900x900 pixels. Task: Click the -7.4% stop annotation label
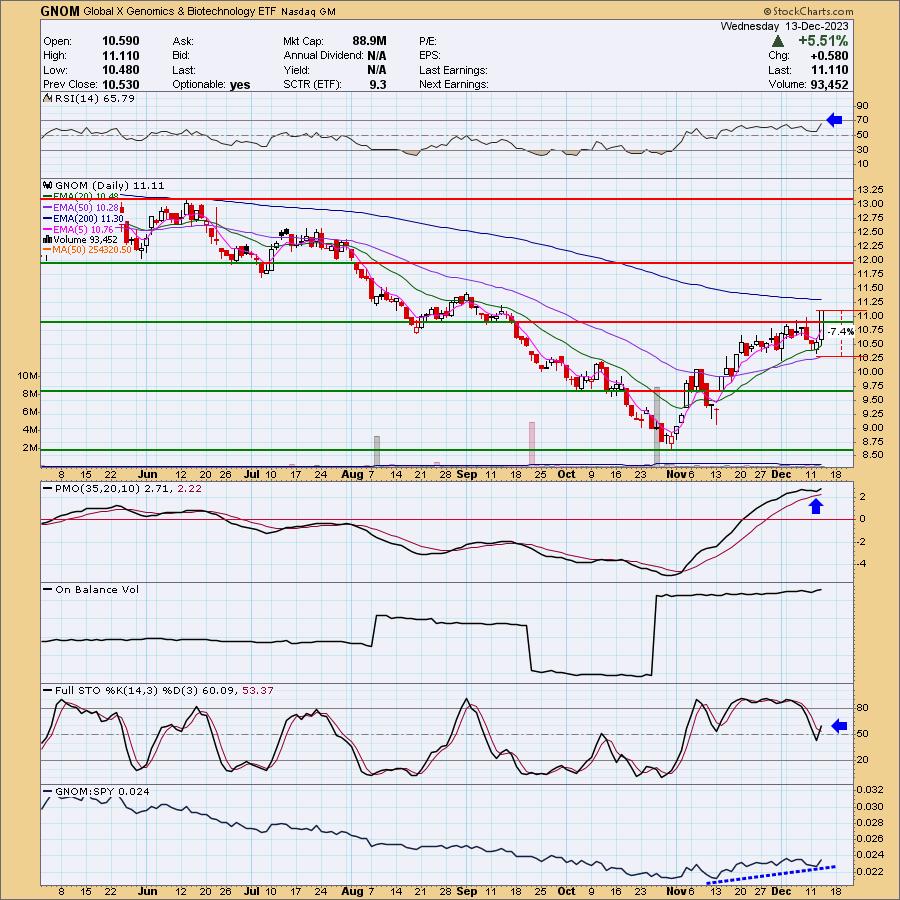click(841, 332)
